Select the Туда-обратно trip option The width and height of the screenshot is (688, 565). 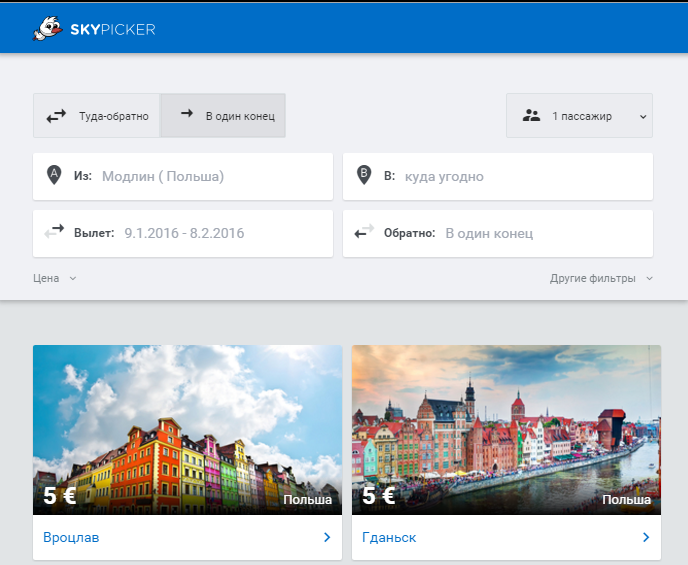pyautogui.click(x=97, y=116)
